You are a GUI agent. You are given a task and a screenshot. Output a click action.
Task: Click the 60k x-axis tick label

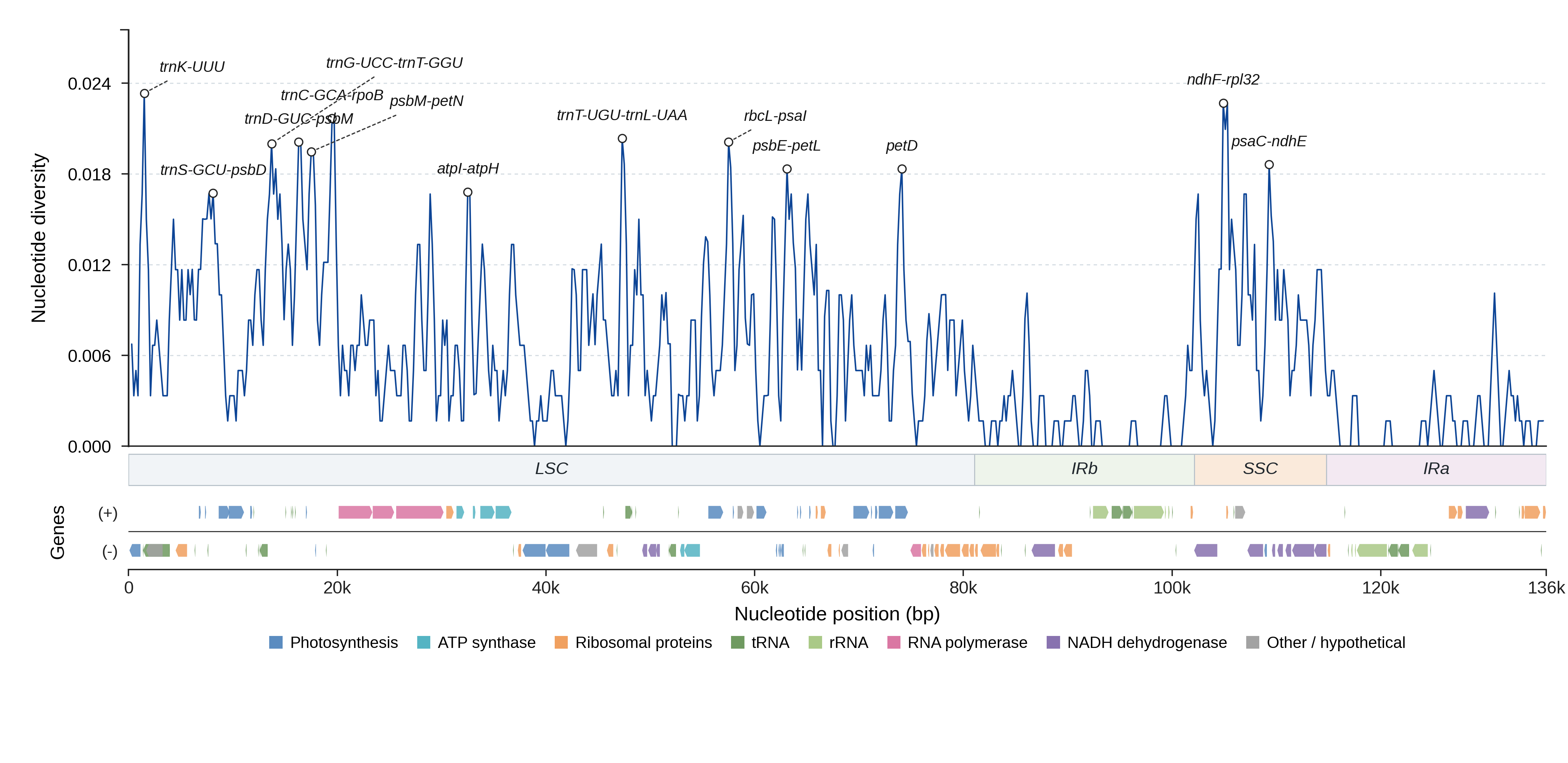755,588
